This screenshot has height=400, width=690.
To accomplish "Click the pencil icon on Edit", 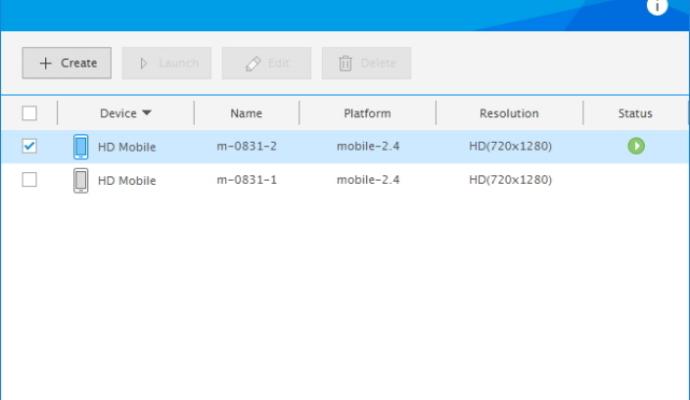I will point(252,63).
